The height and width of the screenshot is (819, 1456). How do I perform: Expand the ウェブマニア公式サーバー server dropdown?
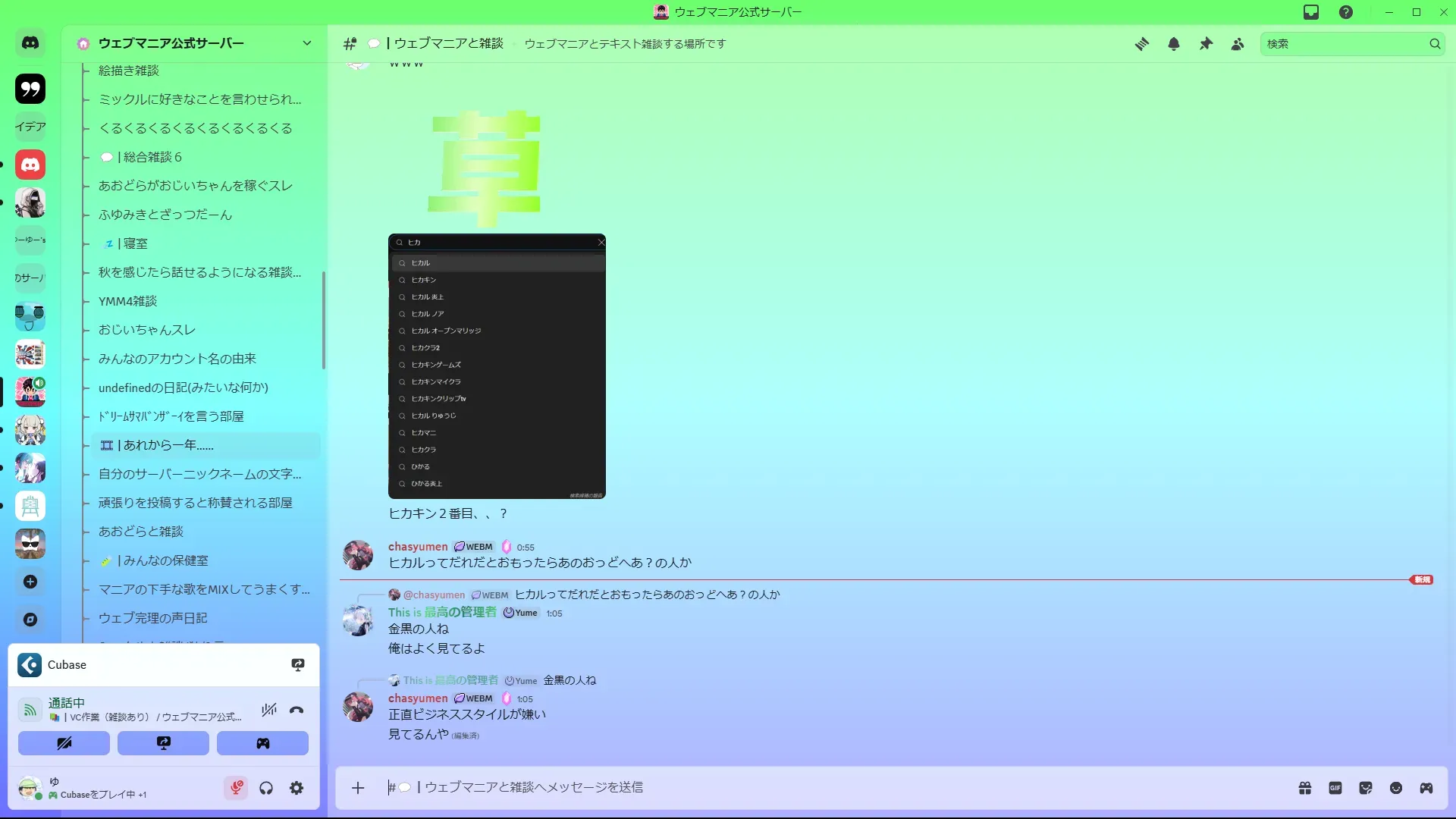pos(307,43)
